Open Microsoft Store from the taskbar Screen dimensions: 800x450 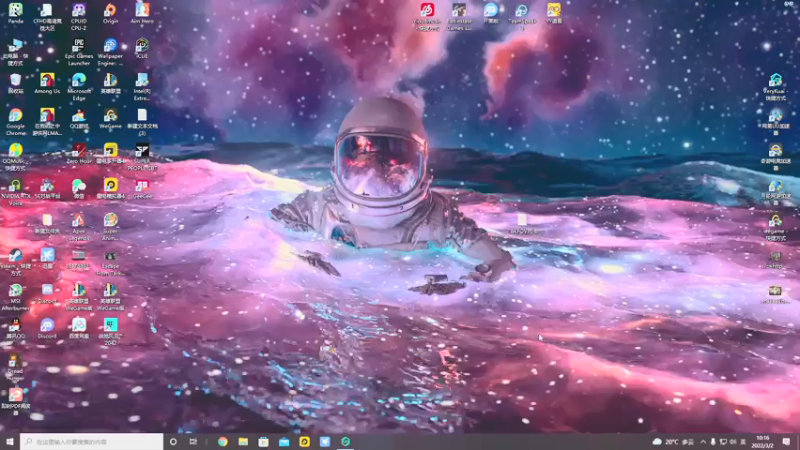click(264, 441)
